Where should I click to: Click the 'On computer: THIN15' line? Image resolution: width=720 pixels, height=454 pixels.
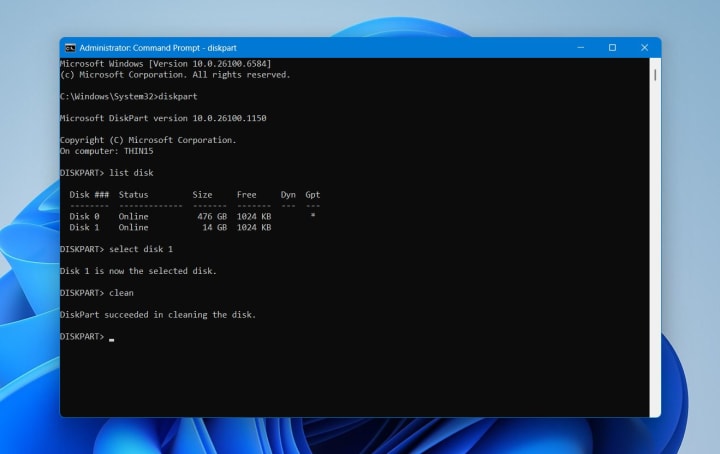click(107, 151)
